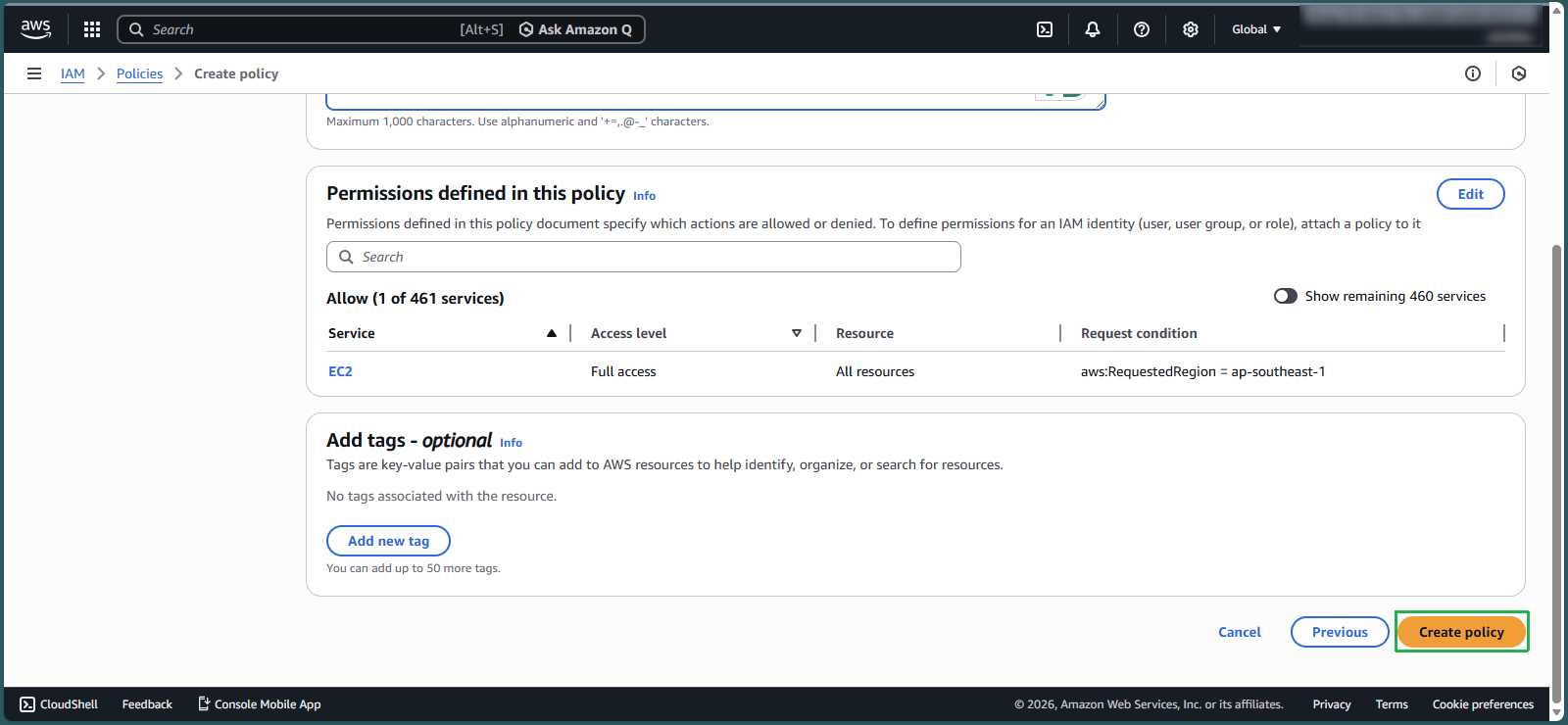This screenshot has height=725, width=1568.
Task: Launch CloudShell from top bar icon
Action: click(1045, 29)
